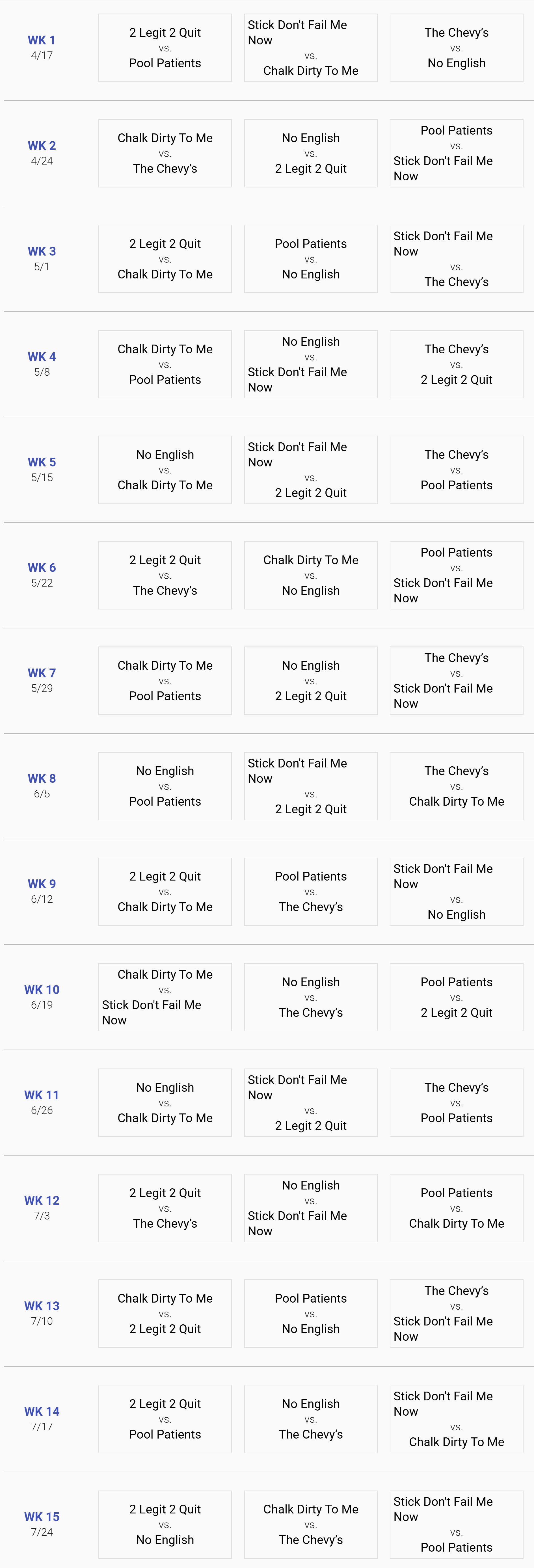This screenshot has height=1568, width=534.
Task: Select WK 14 No English vs. The Chevy's match
Action: pos(311,1419)
